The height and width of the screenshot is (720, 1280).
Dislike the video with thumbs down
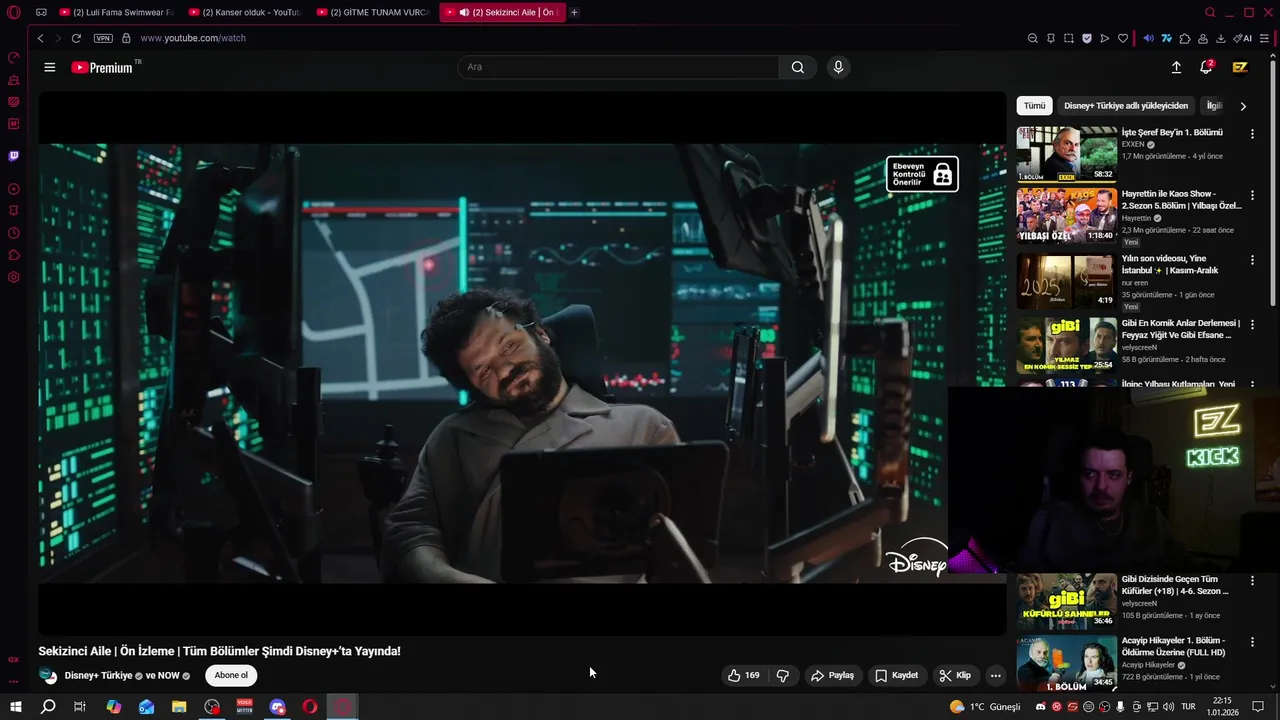pyautogui.click(x=783, y=675)
